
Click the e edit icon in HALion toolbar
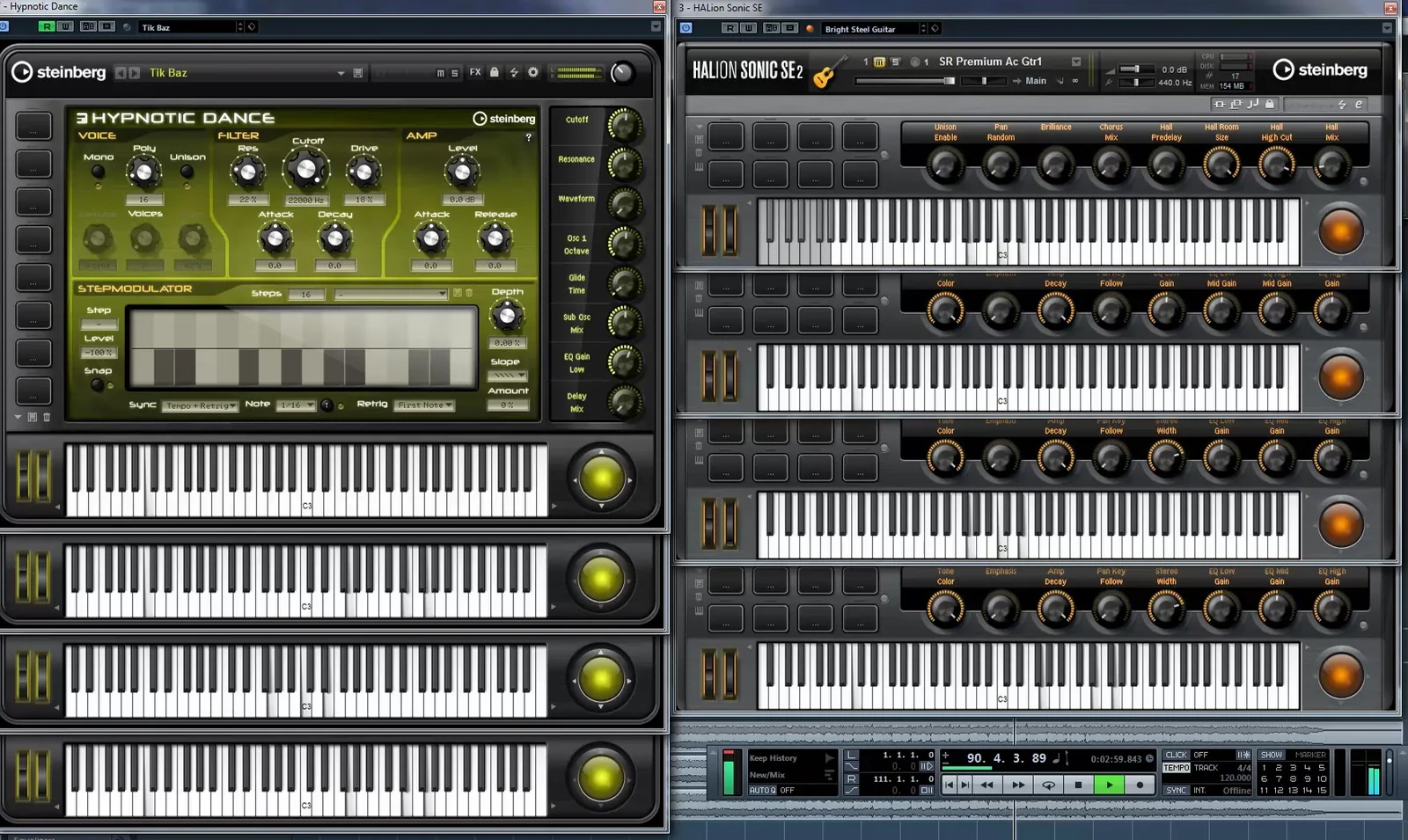click(x=1359, y=104)
